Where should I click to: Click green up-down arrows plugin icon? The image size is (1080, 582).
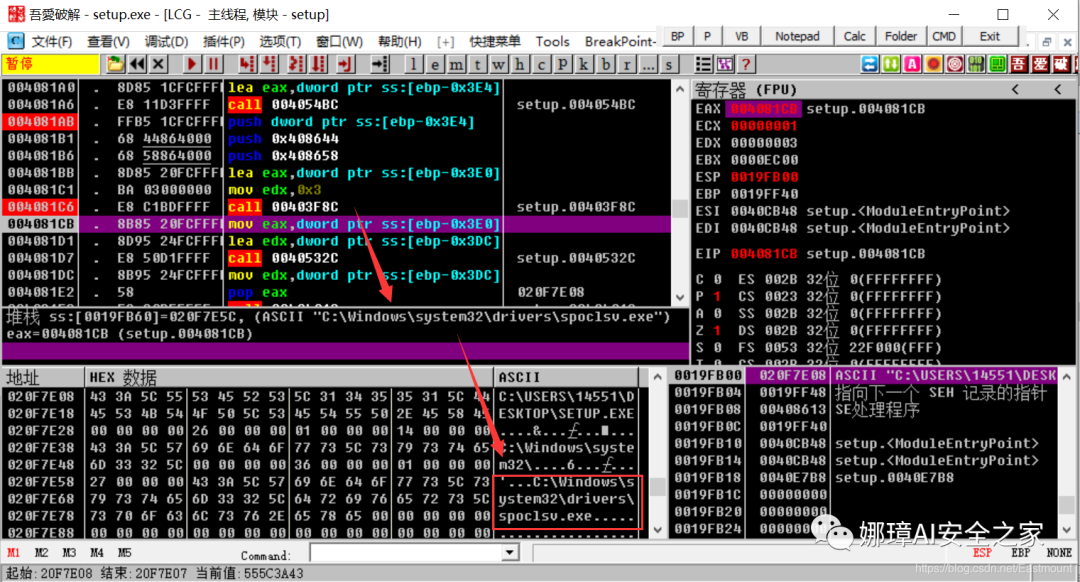891,64
